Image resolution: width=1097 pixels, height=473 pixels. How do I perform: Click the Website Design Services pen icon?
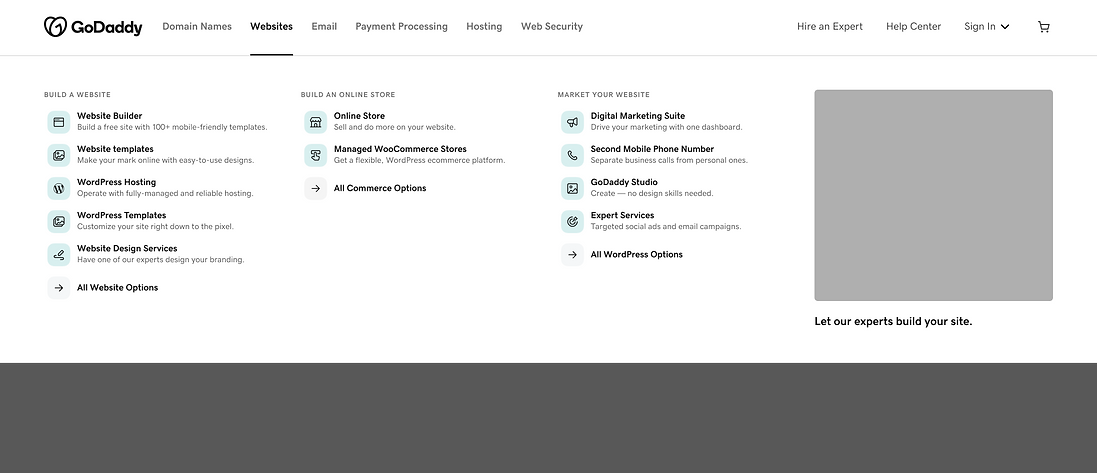59,255
